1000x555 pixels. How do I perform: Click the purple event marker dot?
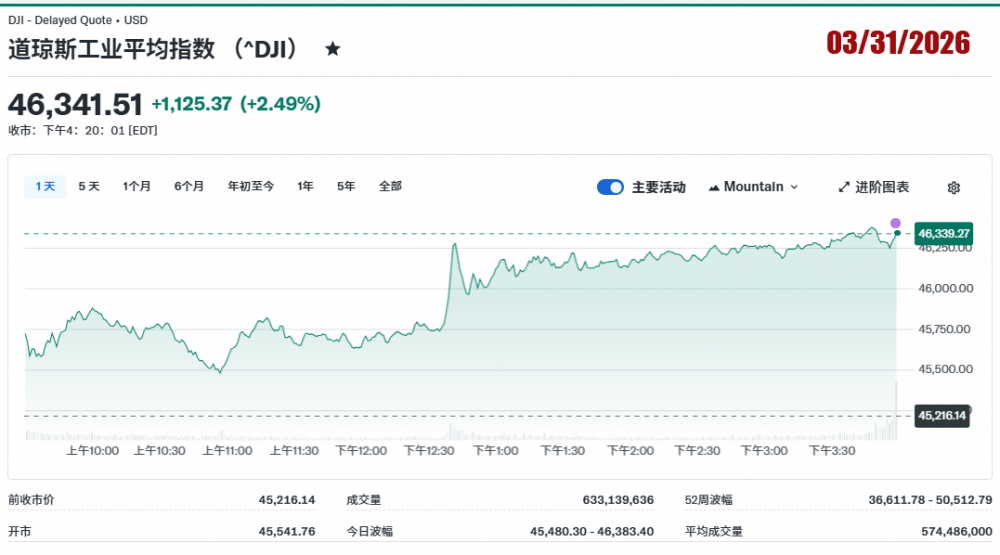tap(895, 223)
